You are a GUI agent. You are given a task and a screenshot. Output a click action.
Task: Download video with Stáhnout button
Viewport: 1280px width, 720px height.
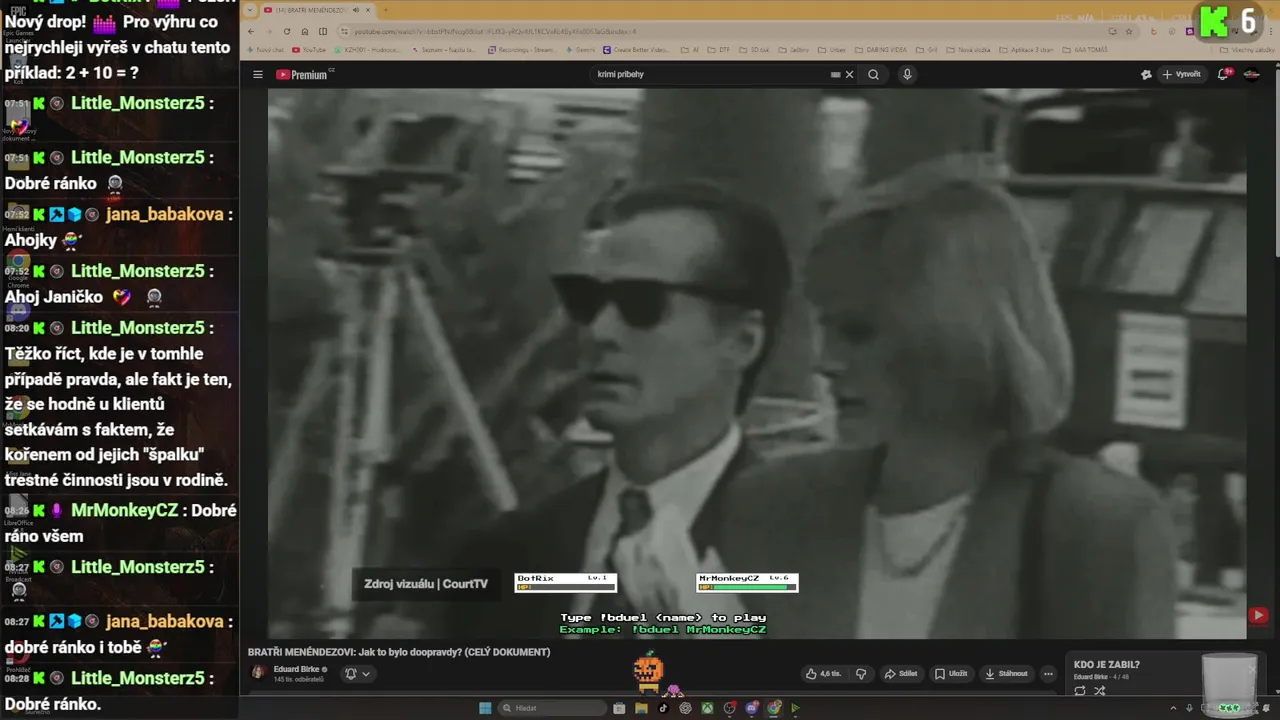1006,674
